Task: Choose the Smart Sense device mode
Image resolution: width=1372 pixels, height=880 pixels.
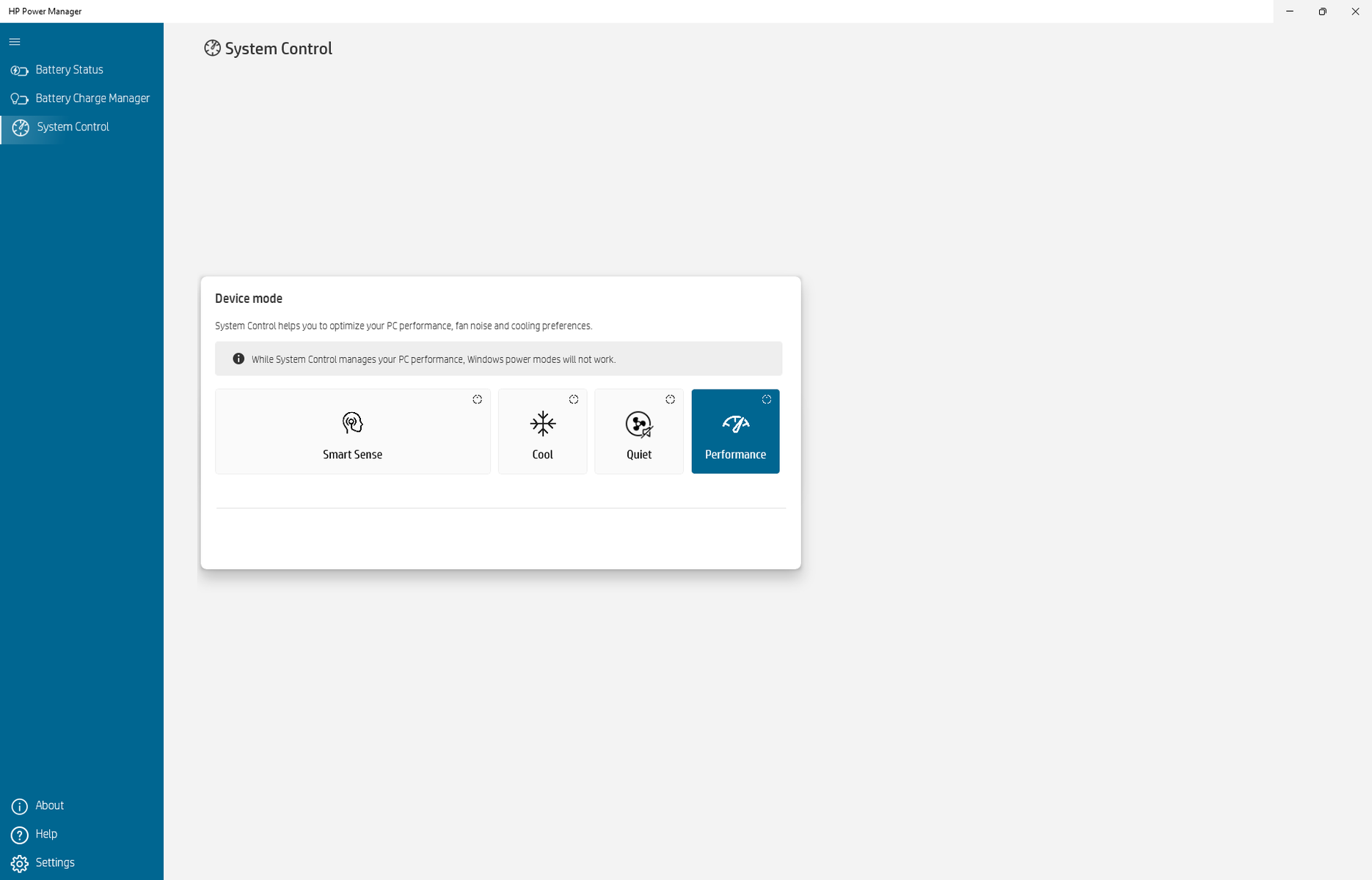Action: click(x=353, y=431)
